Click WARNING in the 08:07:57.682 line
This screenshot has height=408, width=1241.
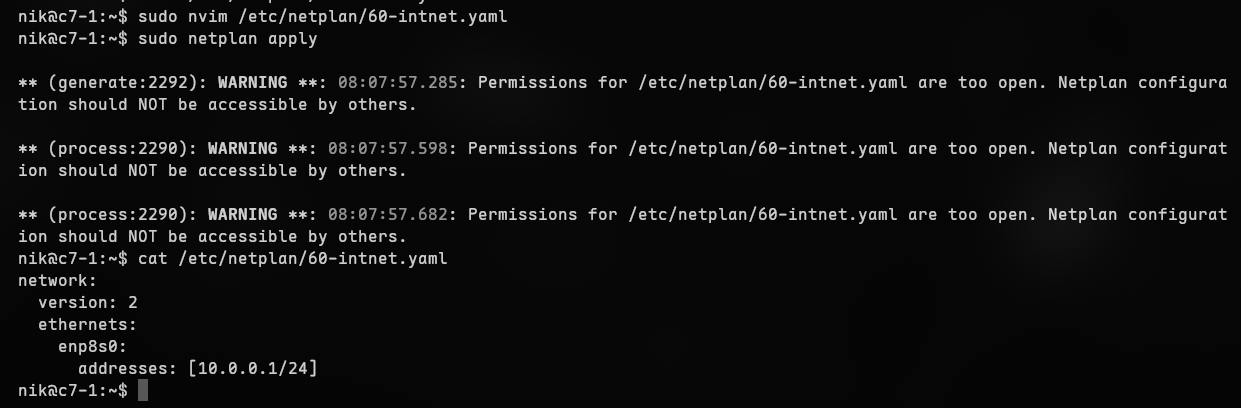(242, 215)
